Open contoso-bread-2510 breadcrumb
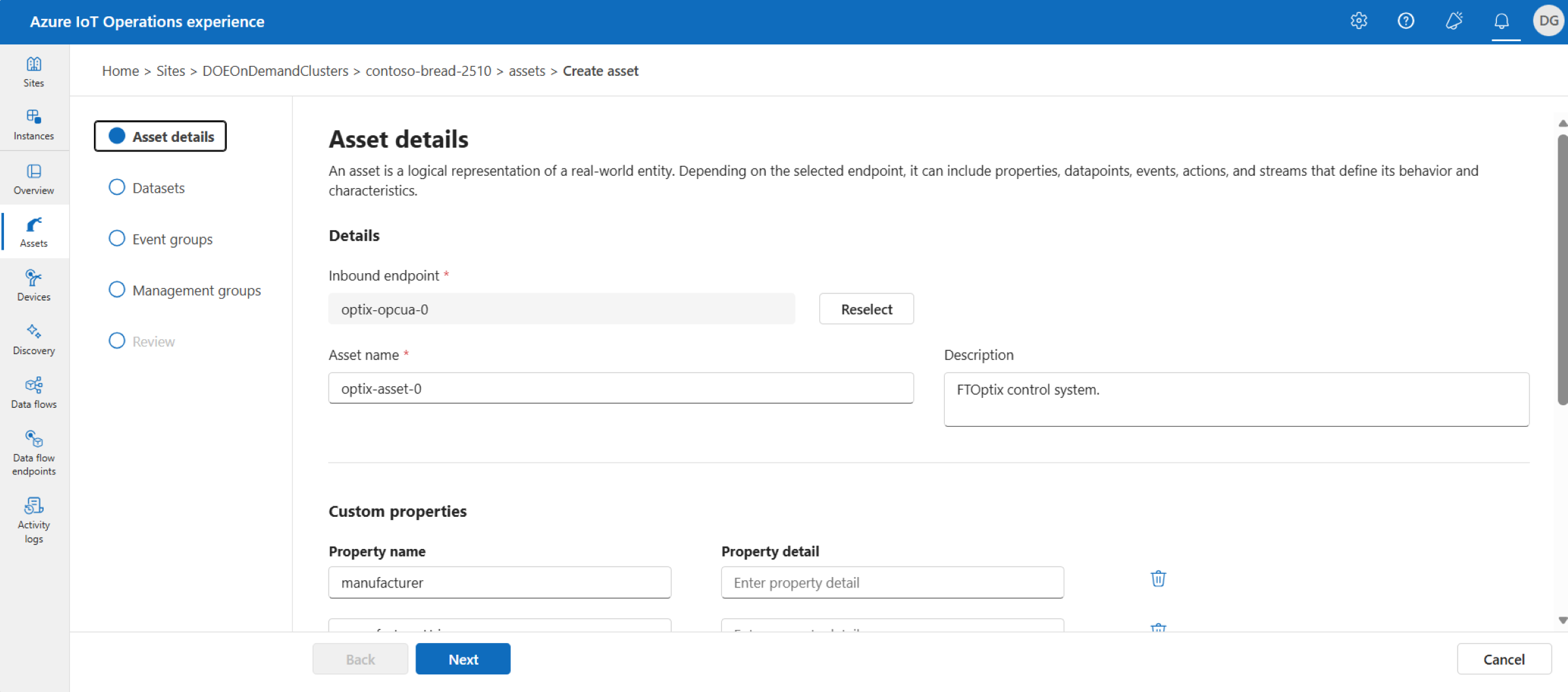This screenshot has width=1568, height=692. pos(429,71)
